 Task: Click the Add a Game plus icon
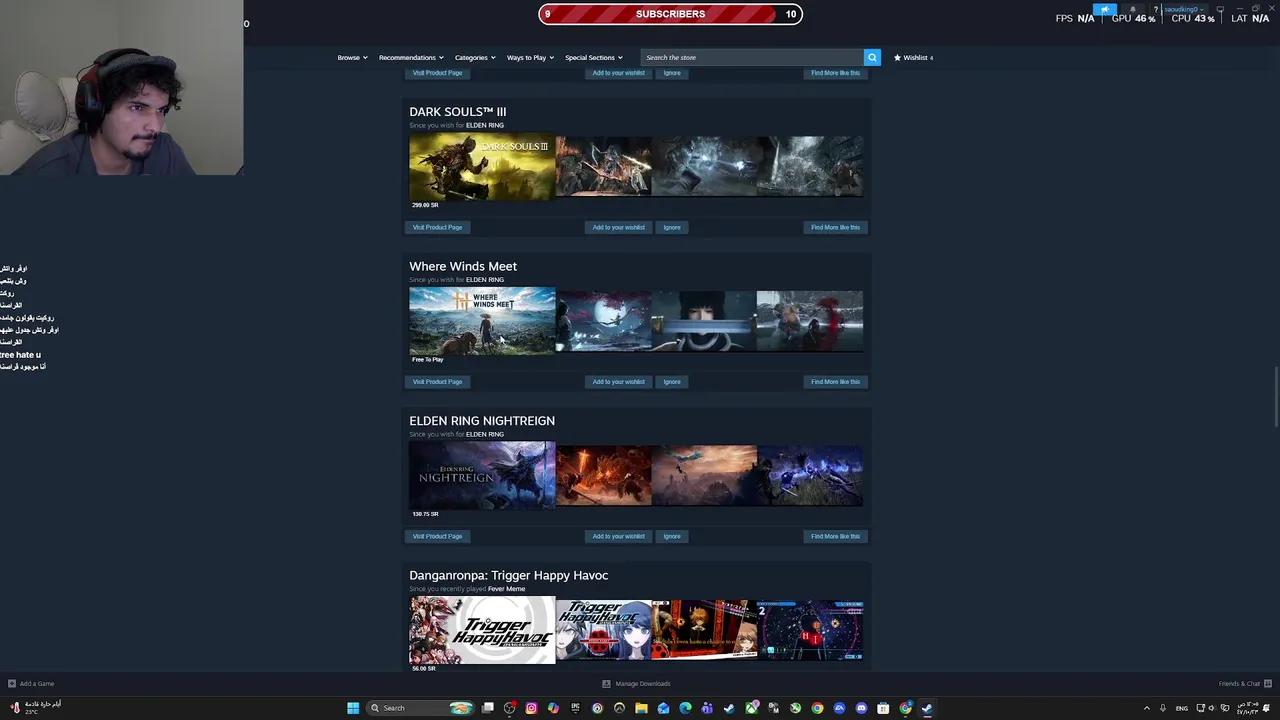coord(12,684)
